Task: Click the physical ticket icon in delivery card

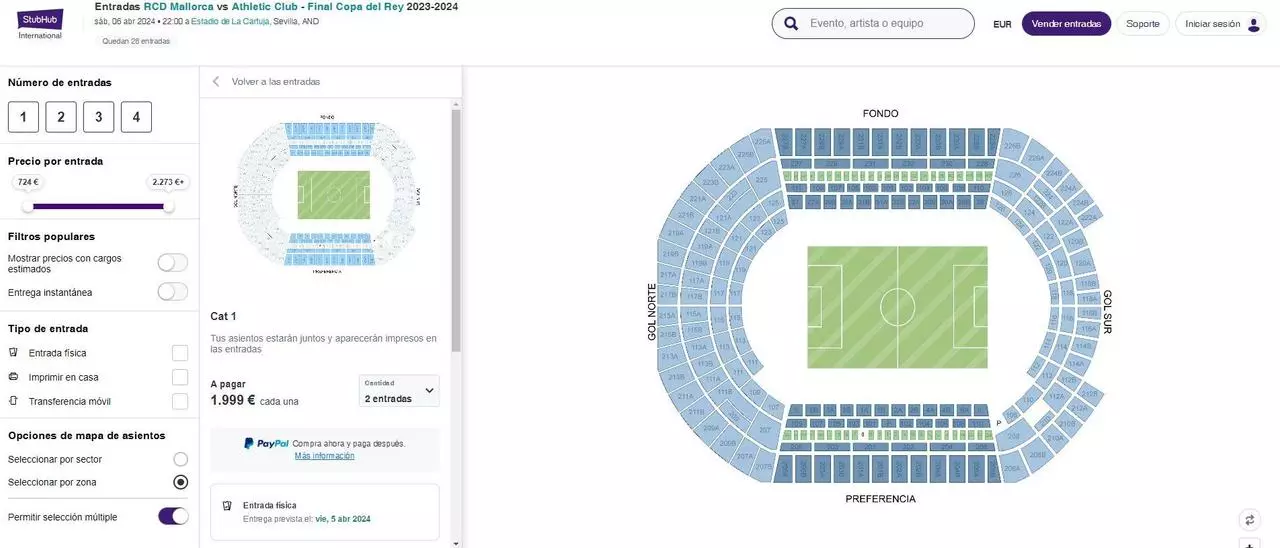Action: pos(227,506)
